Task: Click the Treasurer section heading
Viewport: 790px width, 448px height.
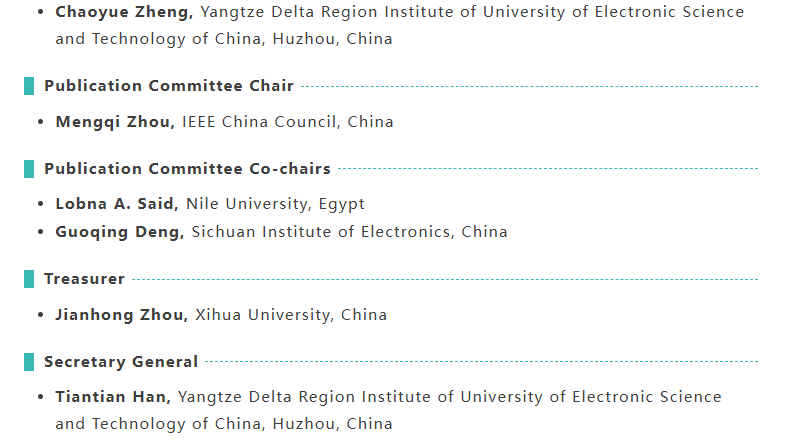Action: click(84, 279)
